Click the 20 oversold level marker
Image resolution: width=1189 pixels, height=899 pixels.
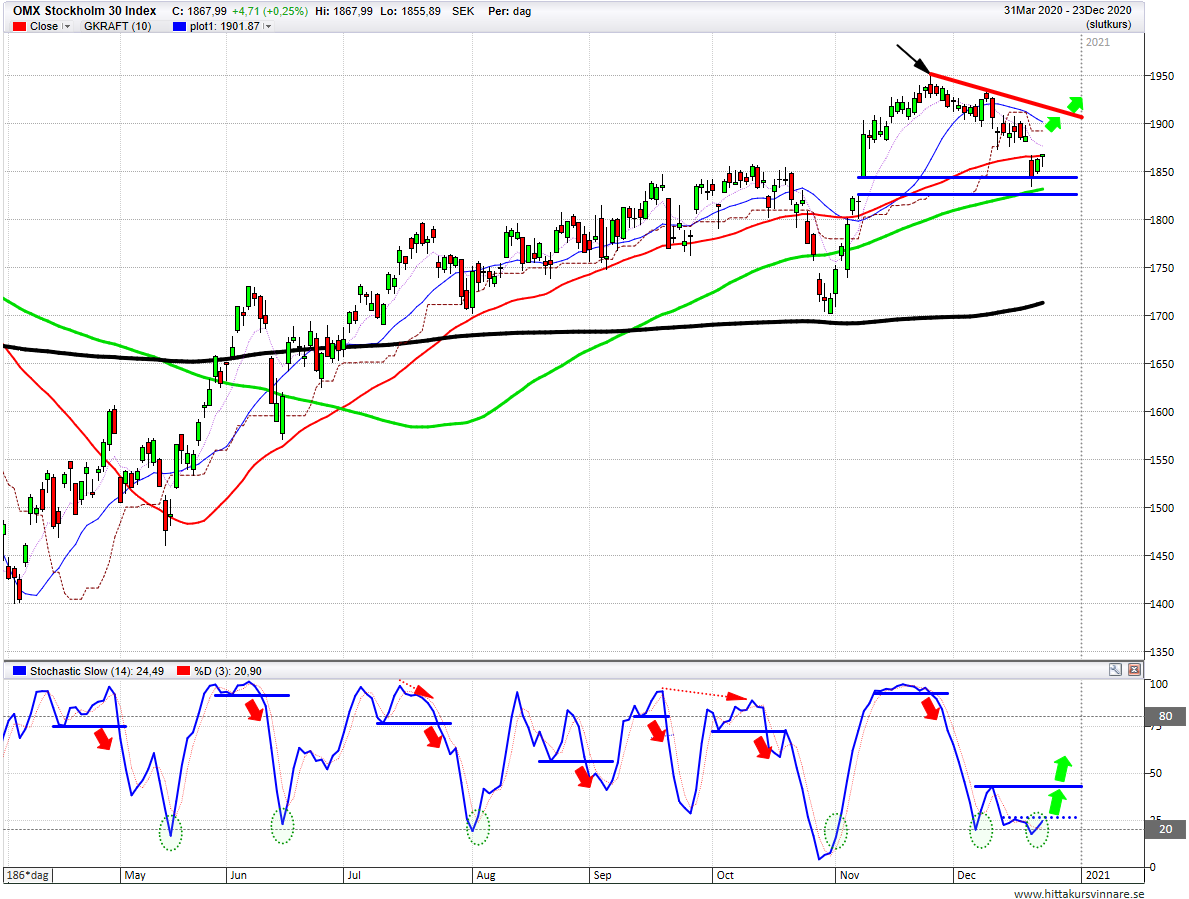click(1165, 829)
